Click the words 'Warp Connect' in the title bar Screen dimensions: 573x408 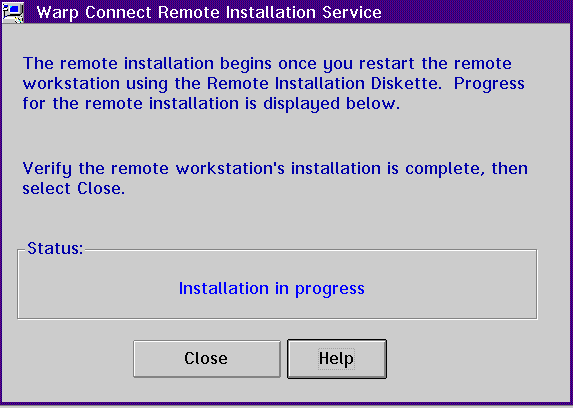pyautogui.click(x=95, y=13)
